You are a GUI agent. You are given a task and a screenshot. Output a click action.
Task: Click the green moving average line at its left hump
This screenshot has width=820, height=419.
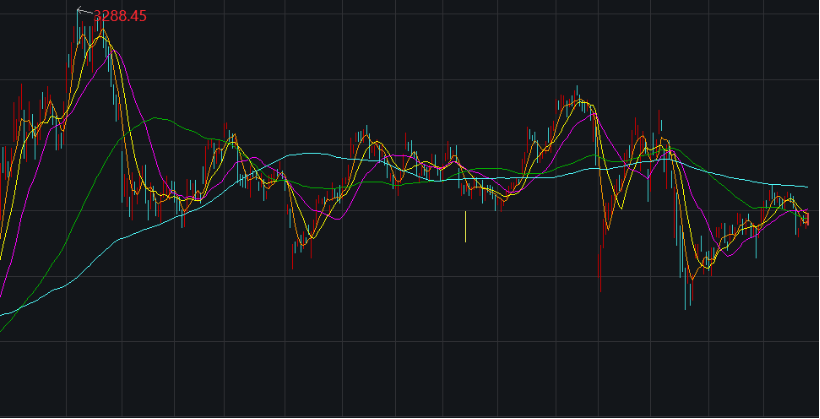[157, 118]
